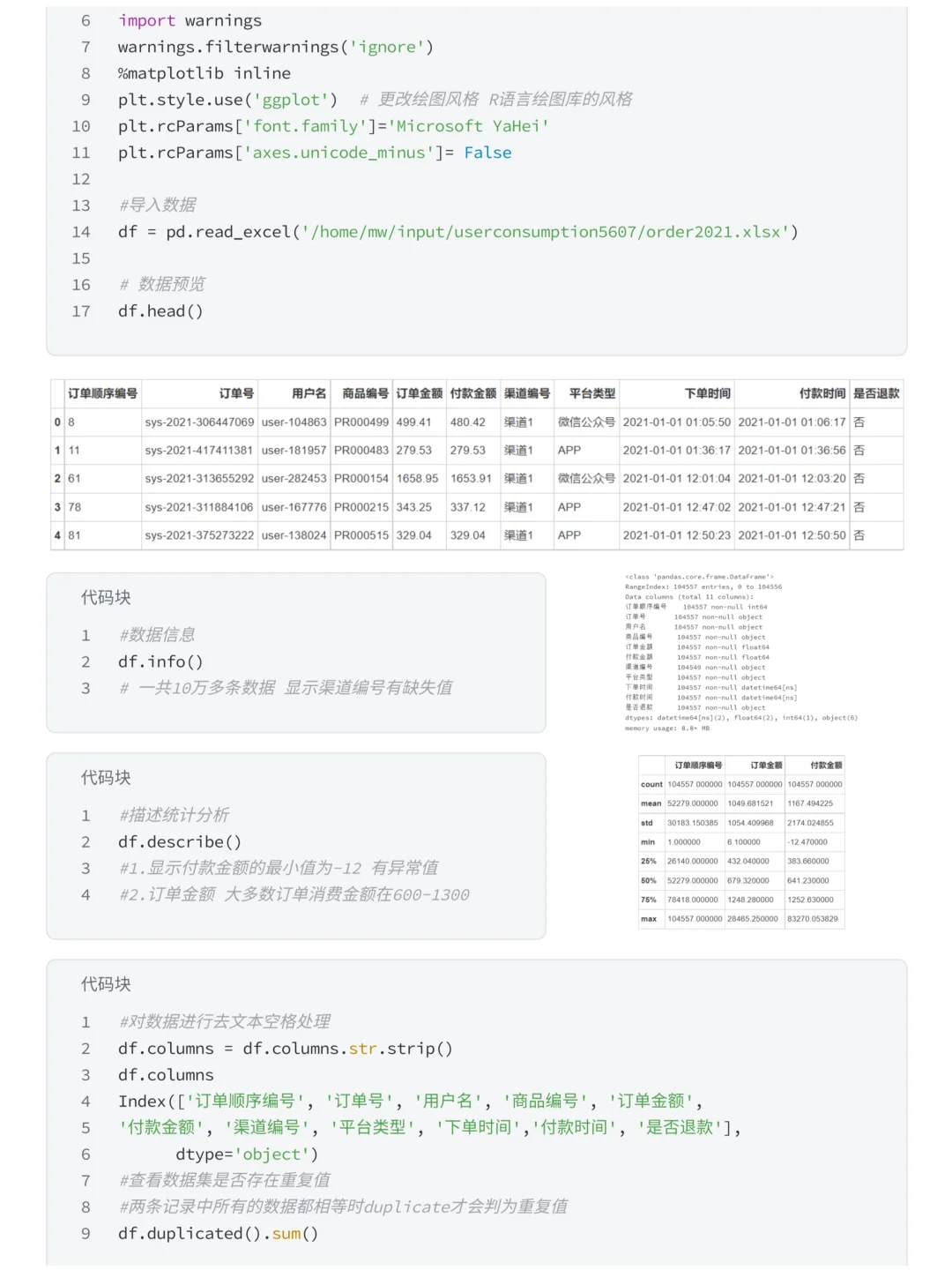Click the mean row in describe table
Image resolution: width=952 pixels, height=1270 pixels.
[x=741, y=803]
